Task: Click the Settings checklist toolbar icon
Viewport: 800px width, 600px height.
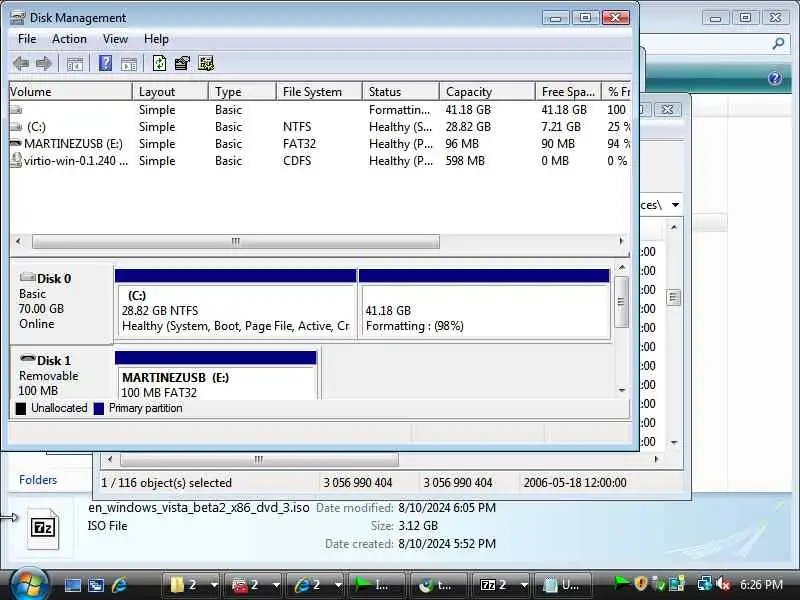Action: (206, 63)
